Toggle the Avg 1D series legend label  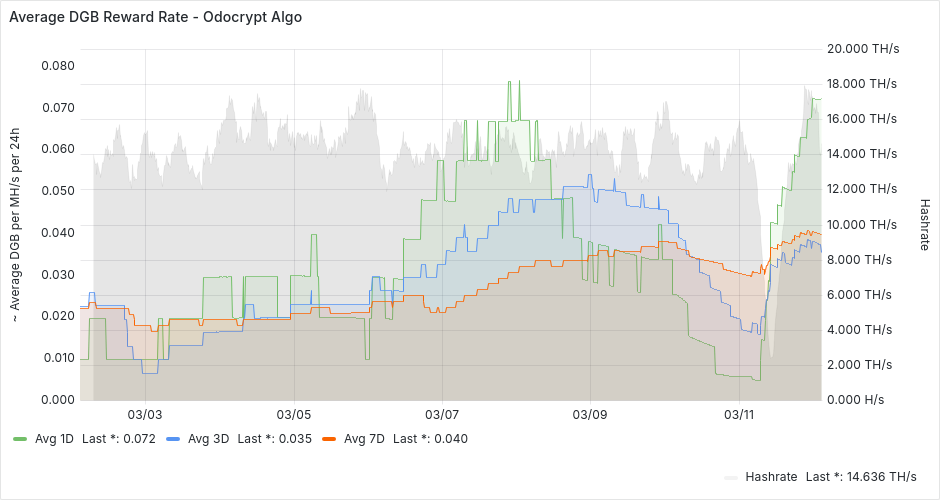(x=52, y=438)
